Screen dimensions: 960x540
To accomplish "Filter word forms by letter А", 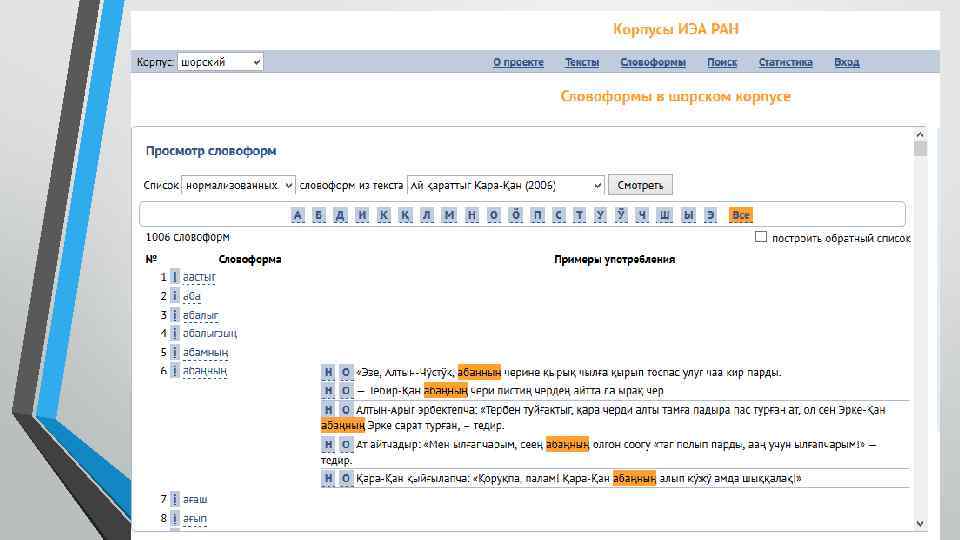I will tap(298, 215).
